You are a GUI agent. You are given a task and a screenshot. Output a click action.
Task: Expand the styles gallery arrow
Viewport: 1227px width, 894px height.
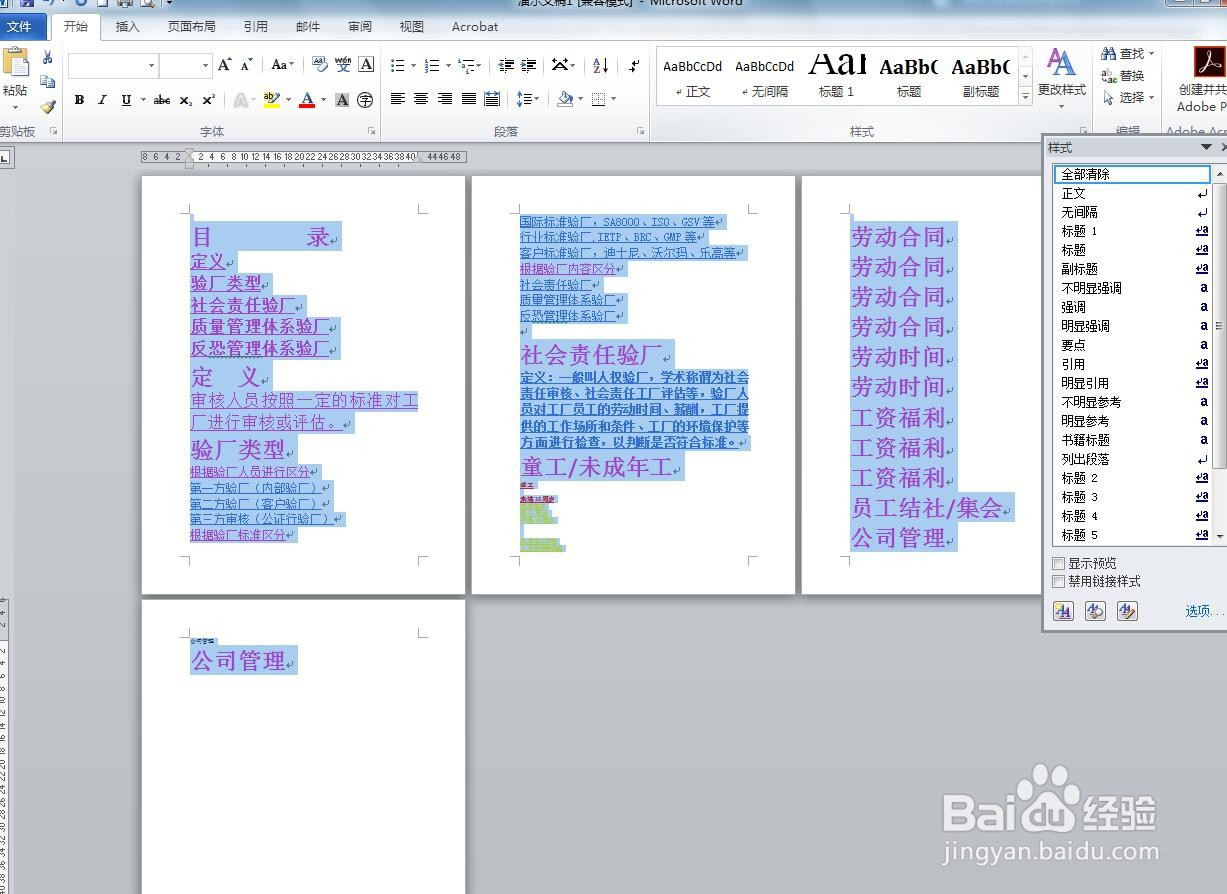1025,97
